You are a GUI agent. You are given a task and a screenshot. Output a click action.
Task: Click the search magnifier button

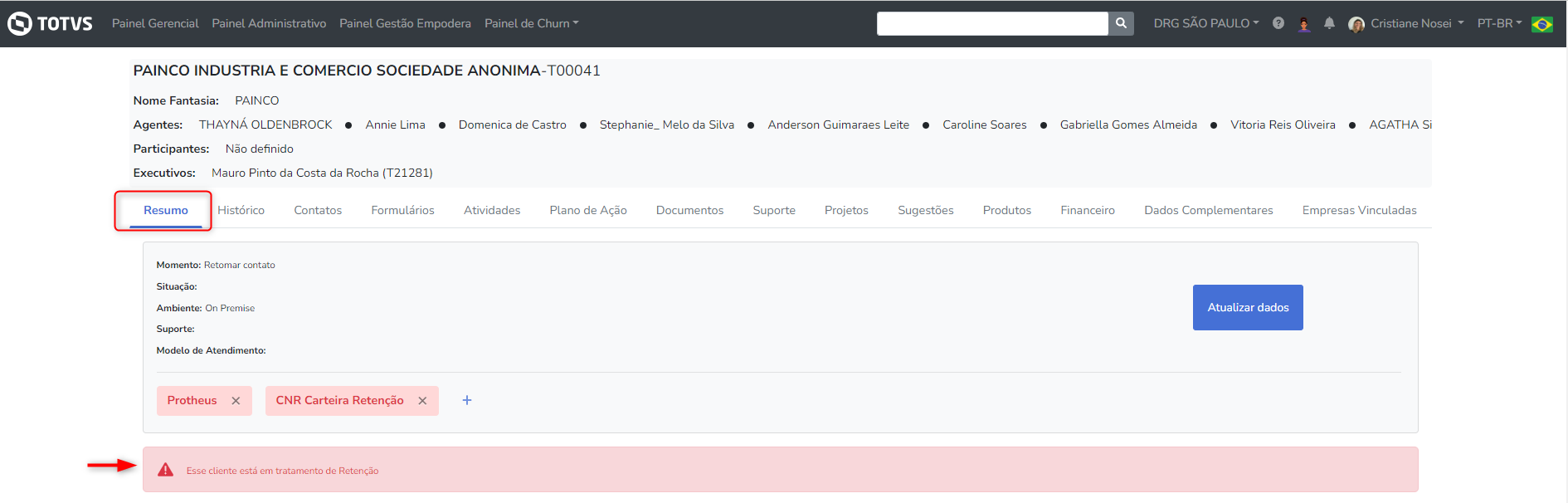click(1121, 23)
